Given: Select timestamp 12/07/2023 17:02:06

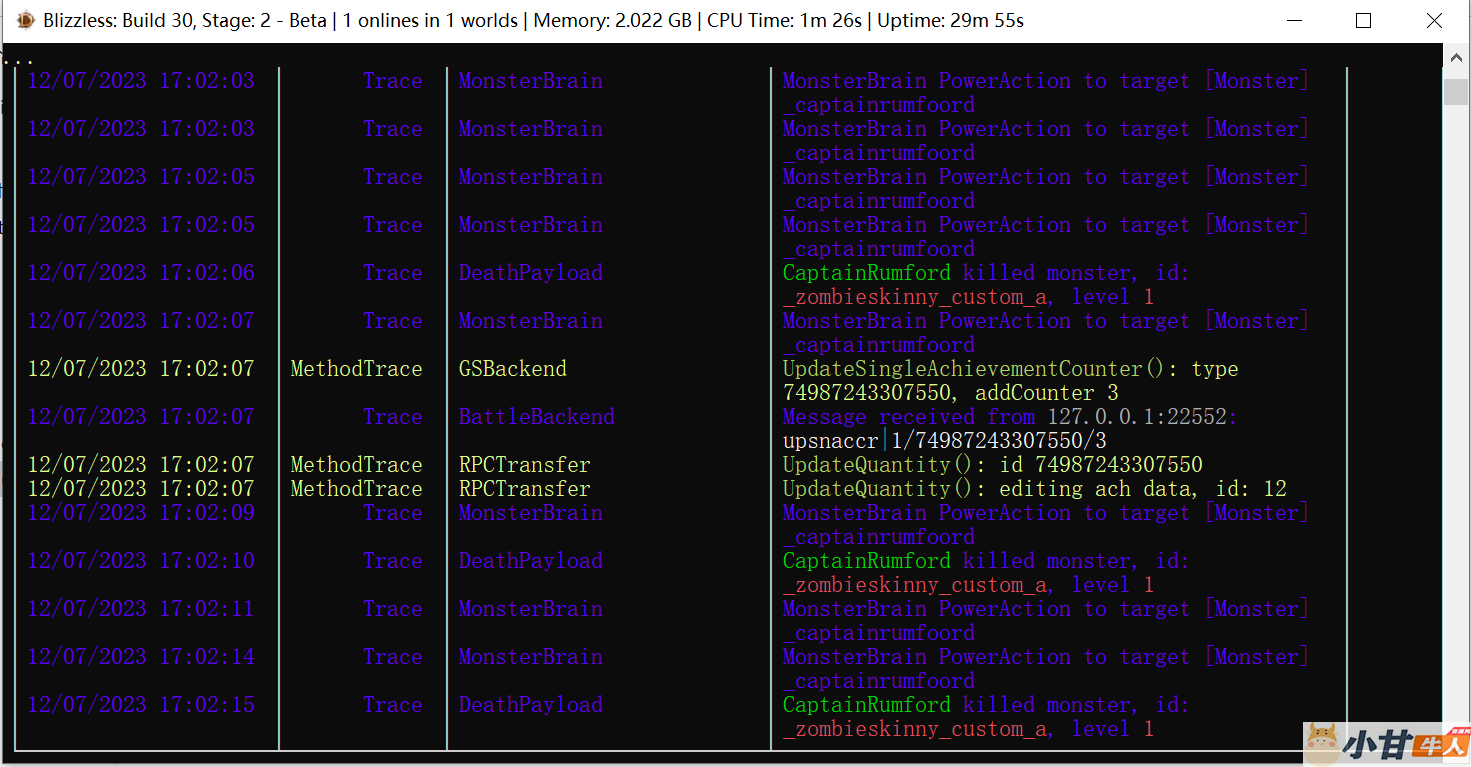Looking at the screenshot, I should (x=141, y=272).
